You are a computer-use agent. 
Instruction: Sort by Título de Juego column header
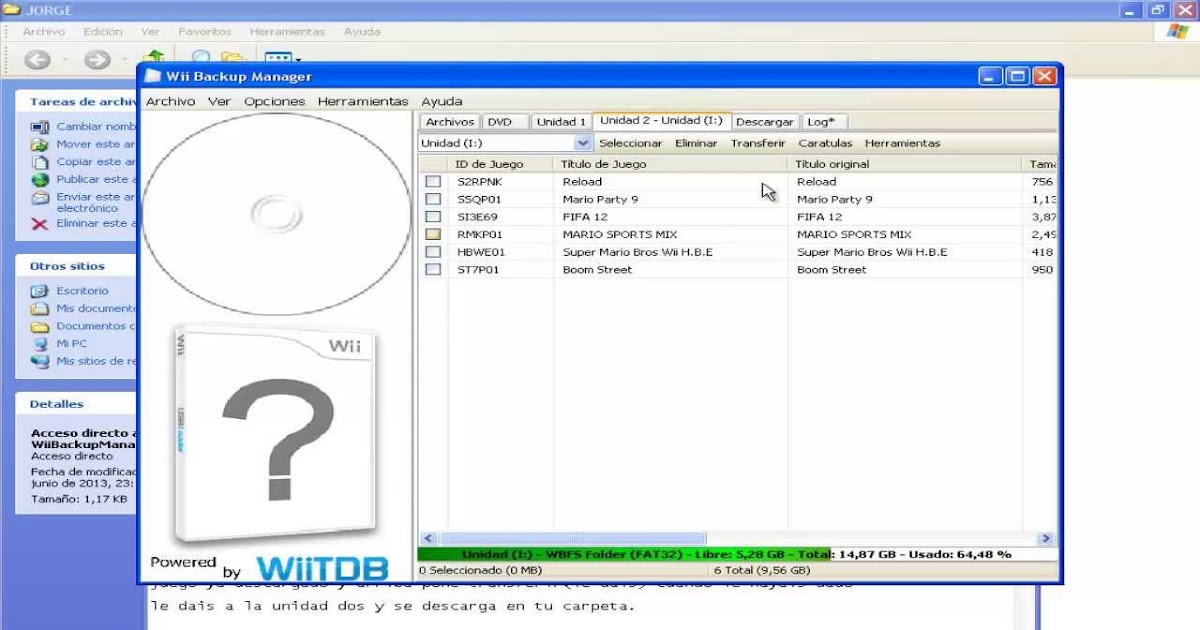(x=670, y=164)
